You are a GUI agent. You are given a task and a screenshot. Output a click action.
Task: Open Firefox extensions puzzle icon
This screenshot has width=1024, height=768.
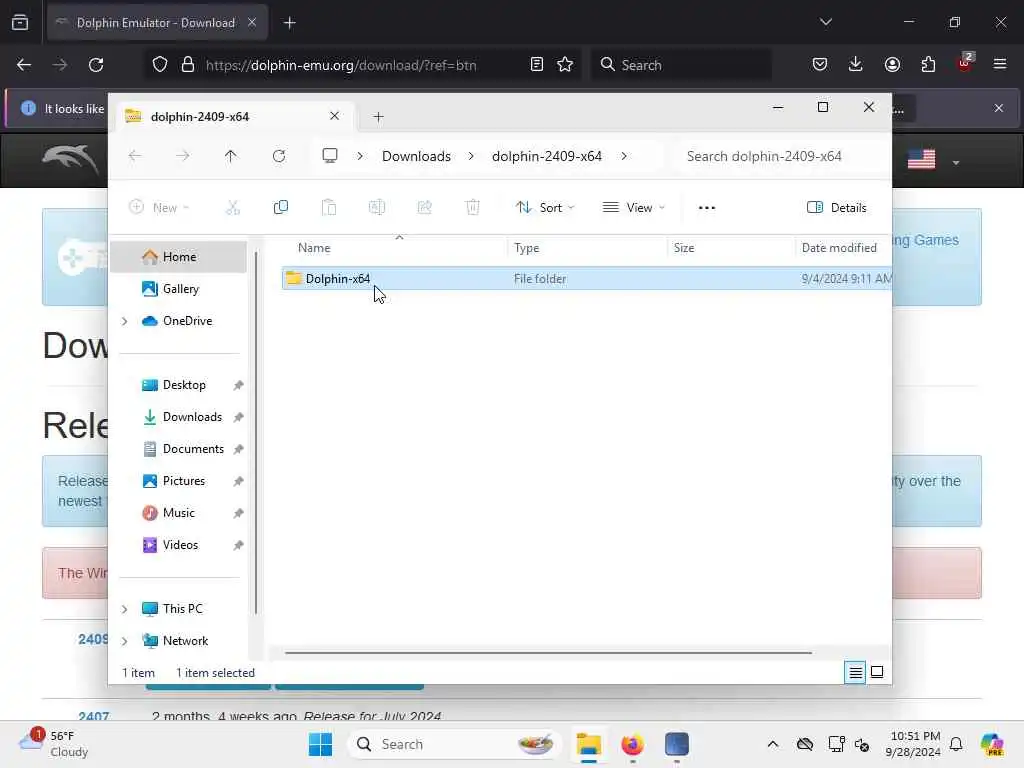point(928,64)
